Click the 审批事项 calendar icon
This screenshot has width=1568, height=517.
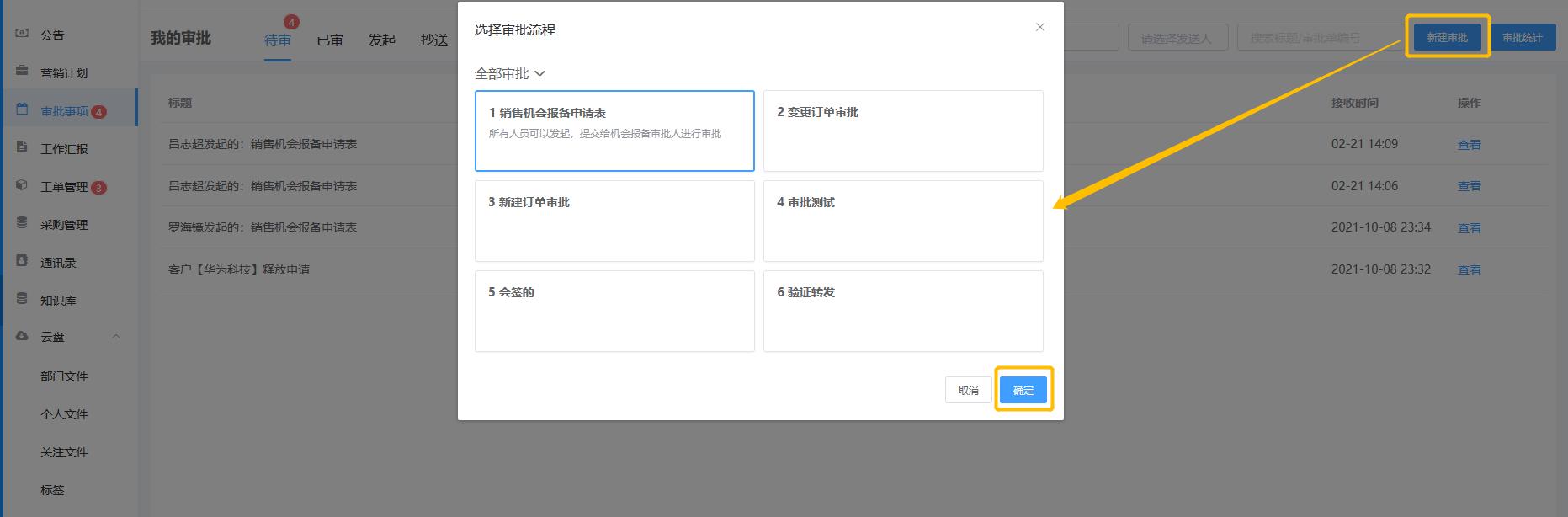[23, 110]
